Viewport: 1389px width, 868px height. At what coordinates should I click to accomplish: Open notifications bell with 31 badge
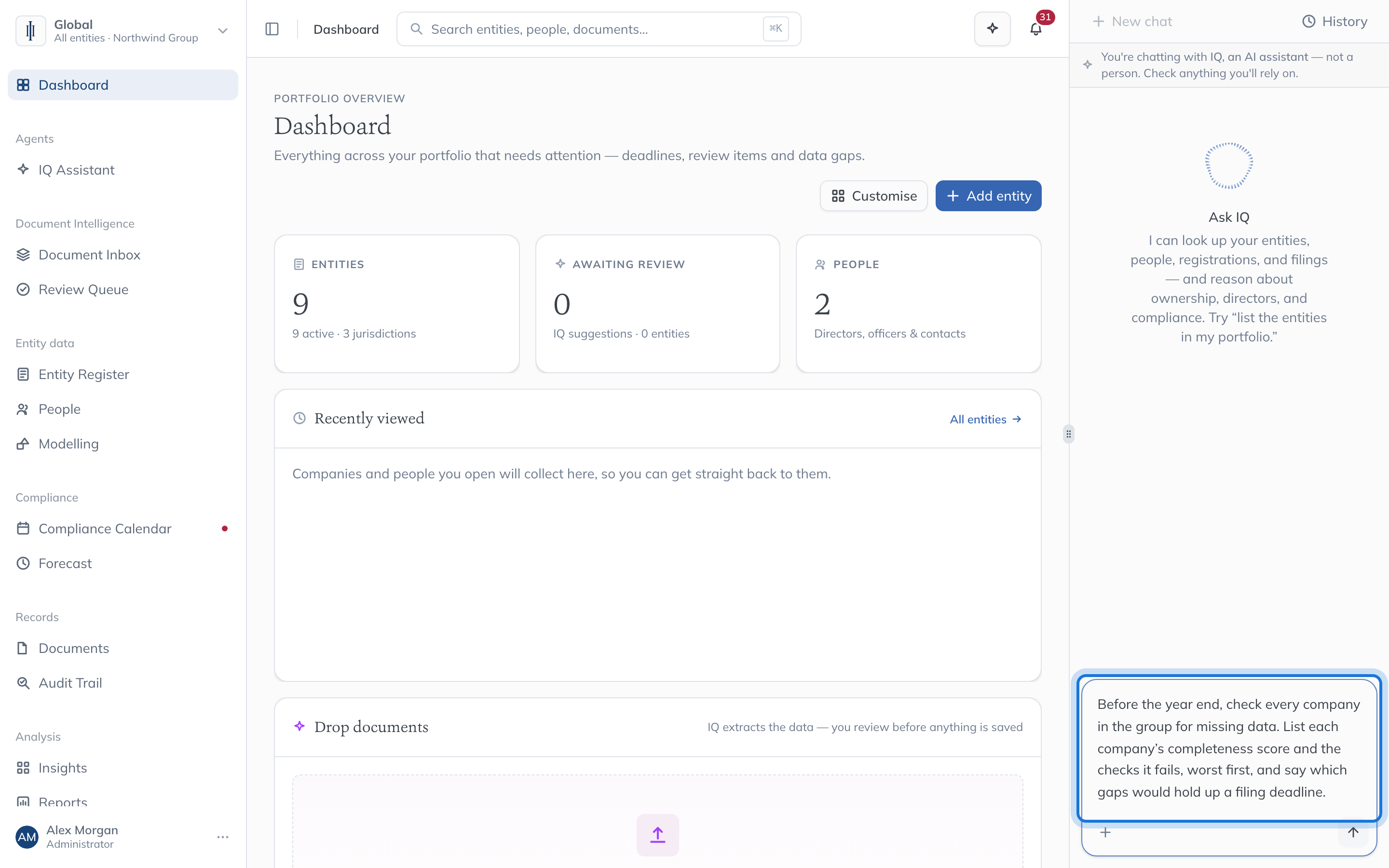(1035, 29)
